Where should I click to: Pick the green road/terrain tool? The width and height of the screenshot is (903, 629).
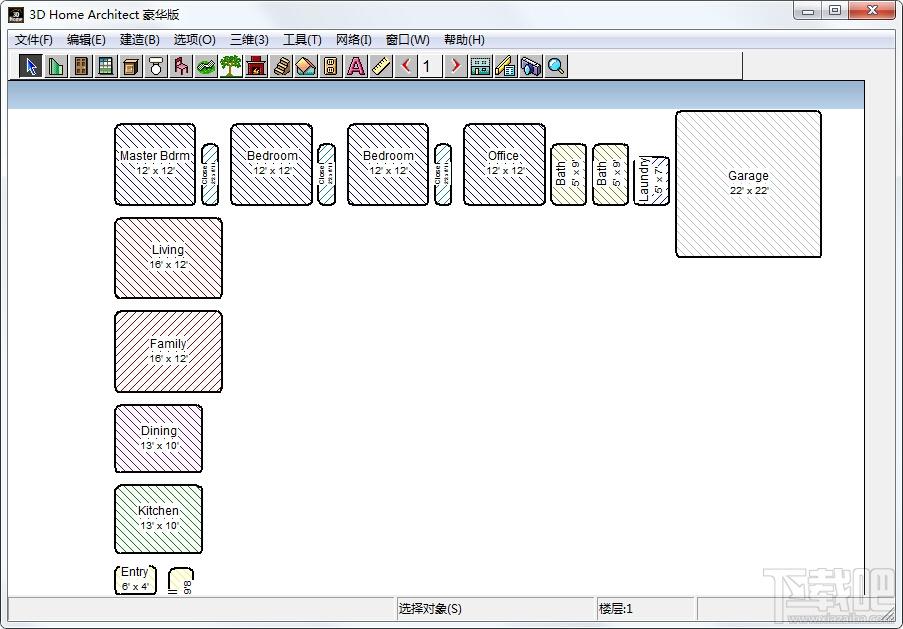point(206,66)
